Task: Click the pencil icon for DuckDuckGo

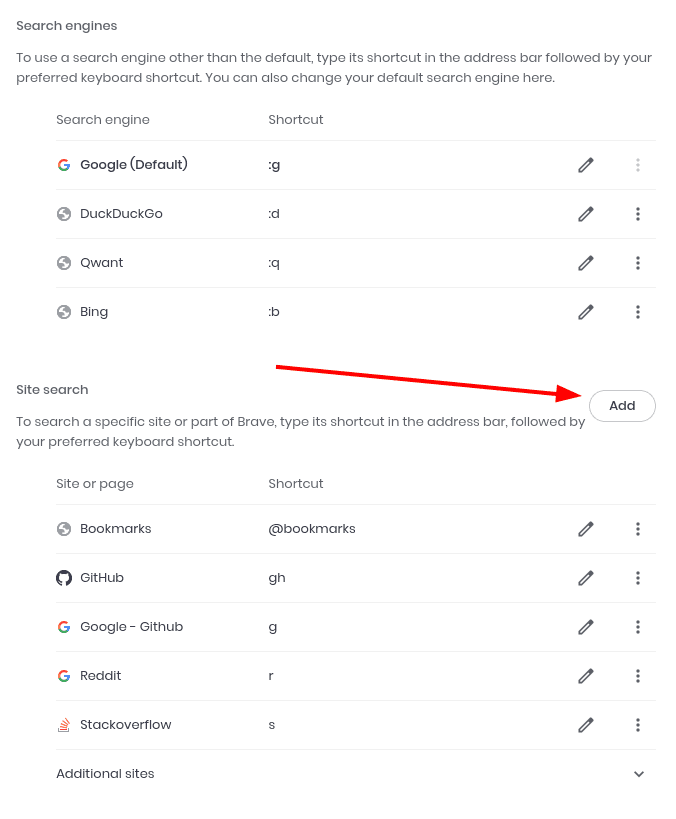Action: [x=586, y=214]
